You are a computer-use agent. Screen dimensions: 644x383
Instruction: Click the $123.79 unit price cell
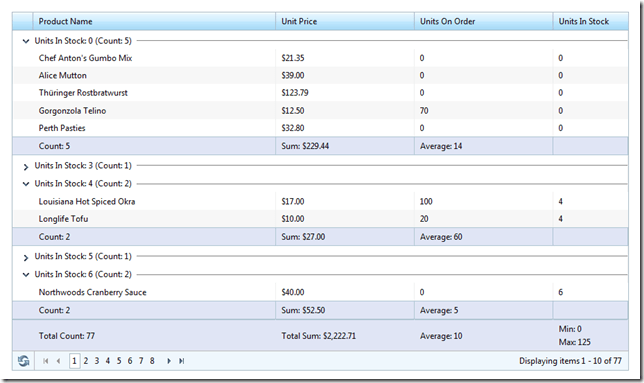345,93
